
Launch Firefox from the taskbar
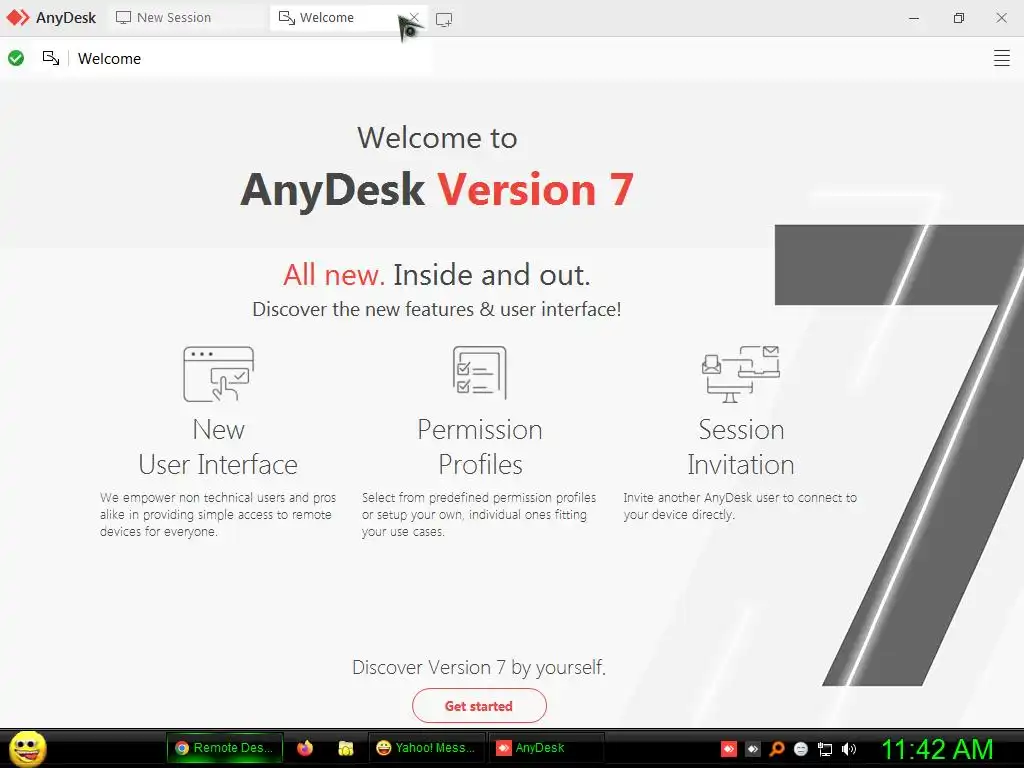coord(305,748)
